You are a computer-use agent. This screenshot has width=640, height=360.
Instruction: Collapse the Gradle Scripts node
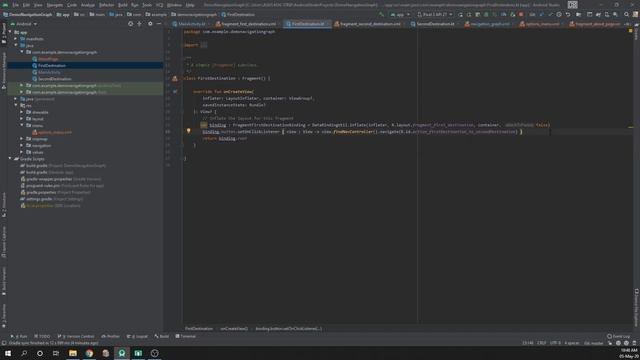point(10,159)
